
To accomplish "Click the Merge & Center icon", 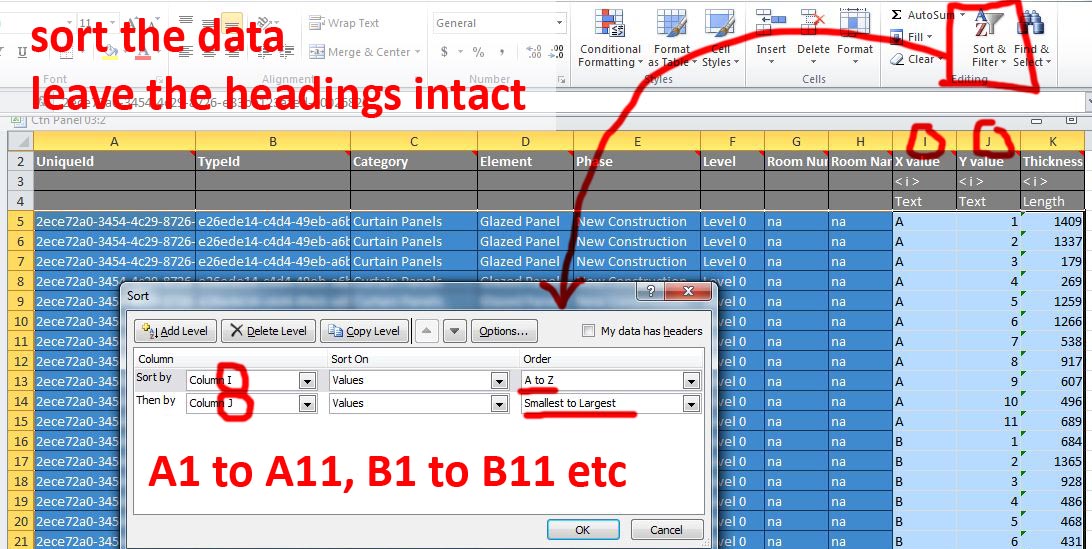I will tap(317, 52).
